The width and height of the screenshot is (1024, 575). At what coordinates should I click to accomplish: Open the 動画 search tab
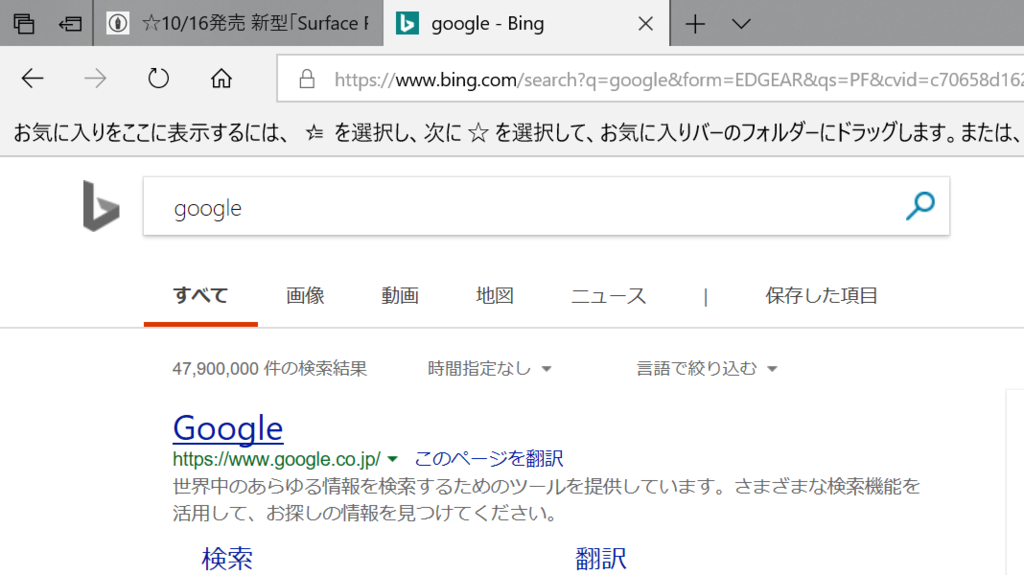coord(400,296)
